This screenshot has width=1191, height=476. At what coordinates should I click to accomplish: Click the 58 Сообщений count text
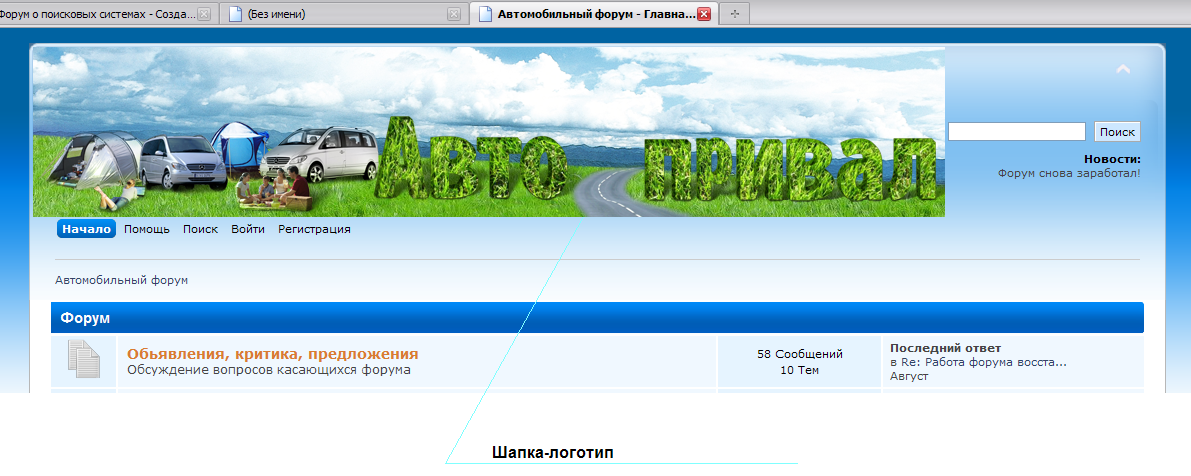(x=800, y=354)
